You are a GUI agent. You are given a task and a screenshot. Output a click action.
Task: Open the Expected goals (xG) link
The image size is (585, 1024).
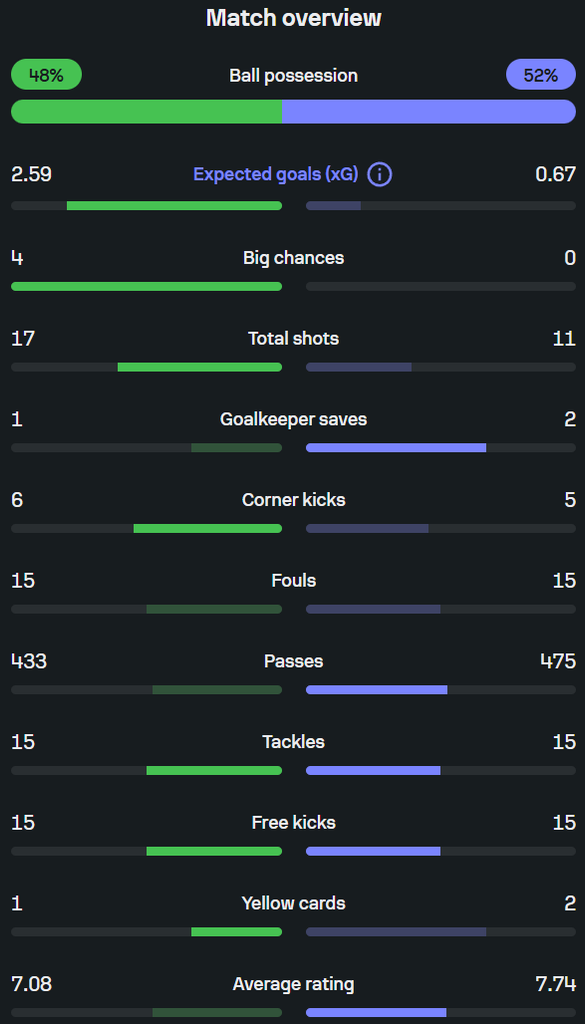click(276, 174)
